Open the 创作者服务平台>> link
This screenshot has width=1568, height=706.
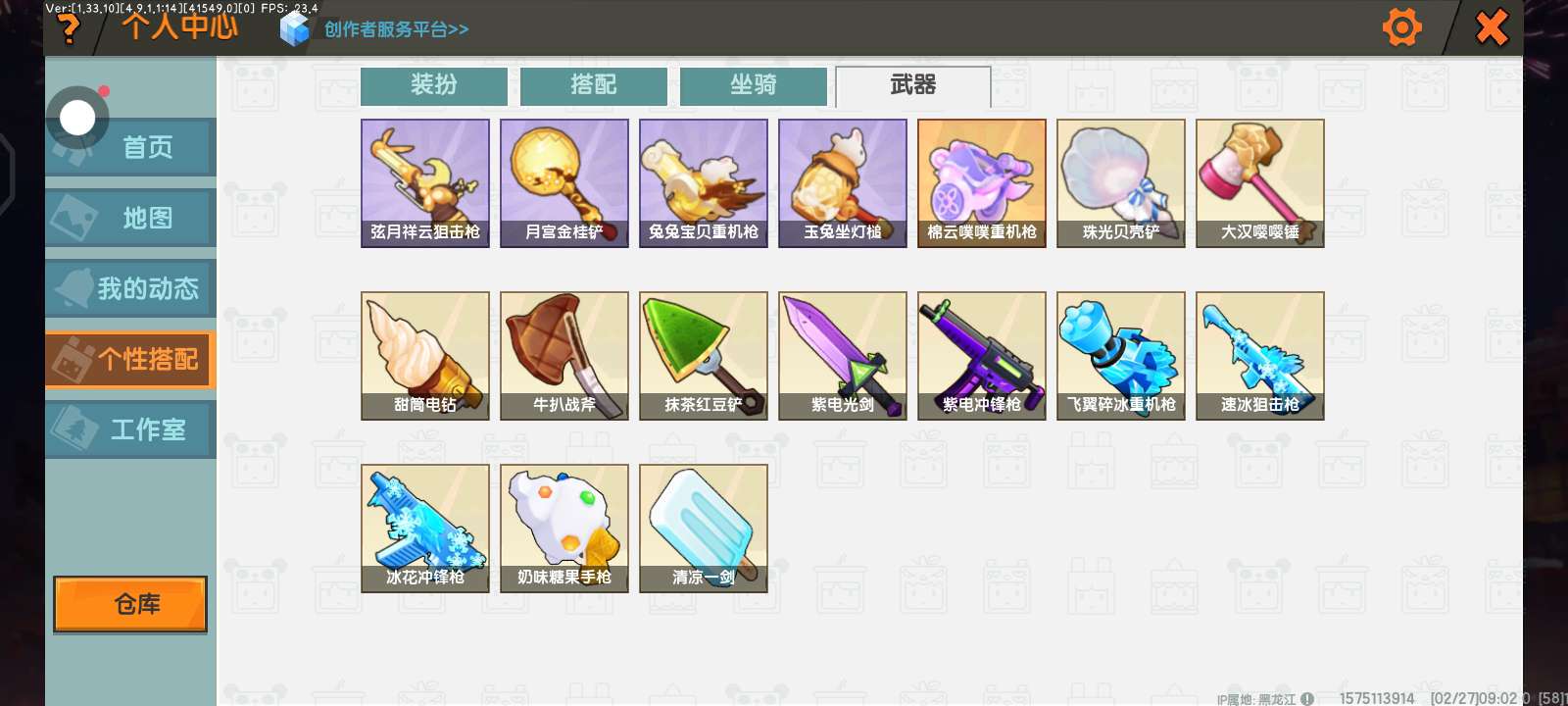pos(396,29)
